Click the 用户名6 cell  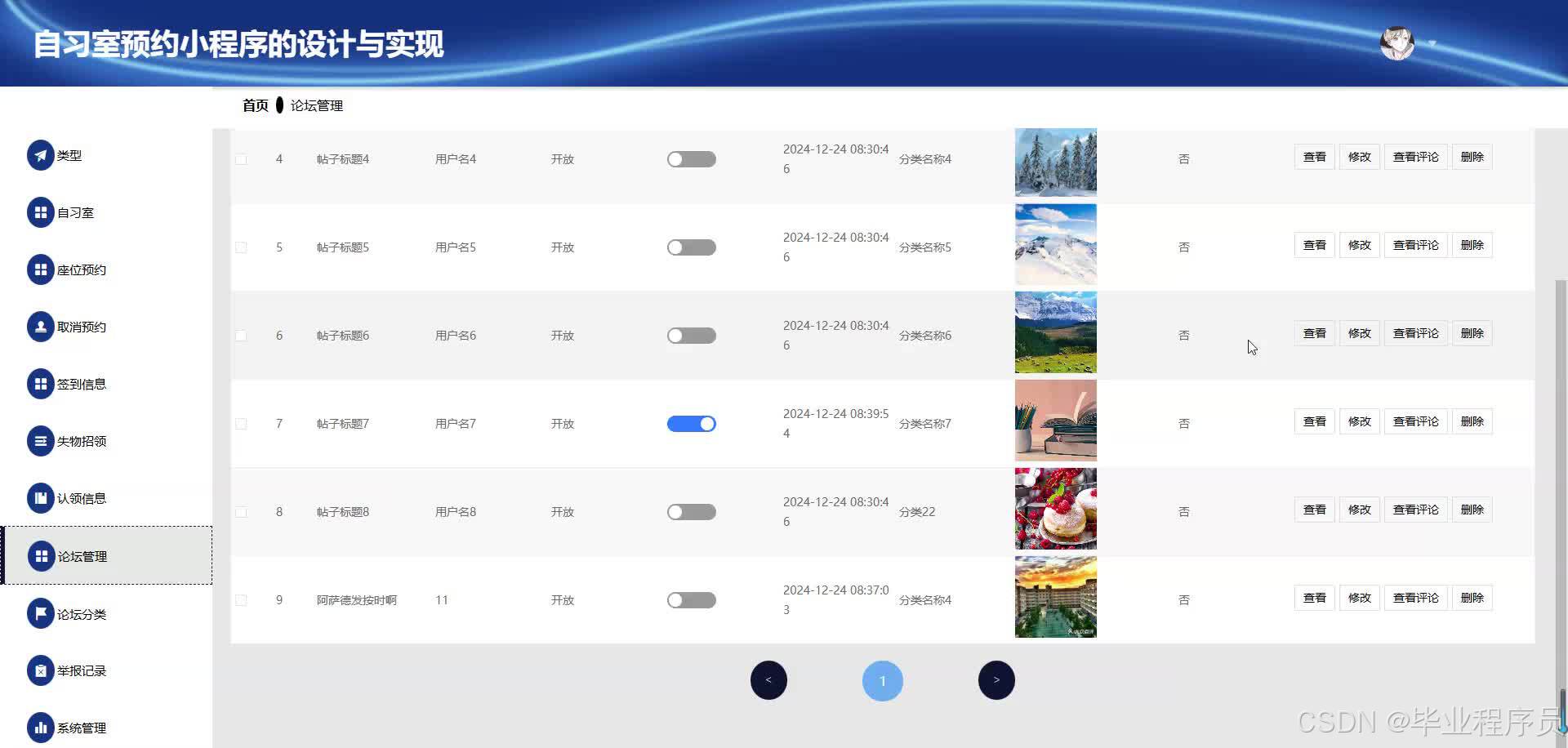pos(456,336)
